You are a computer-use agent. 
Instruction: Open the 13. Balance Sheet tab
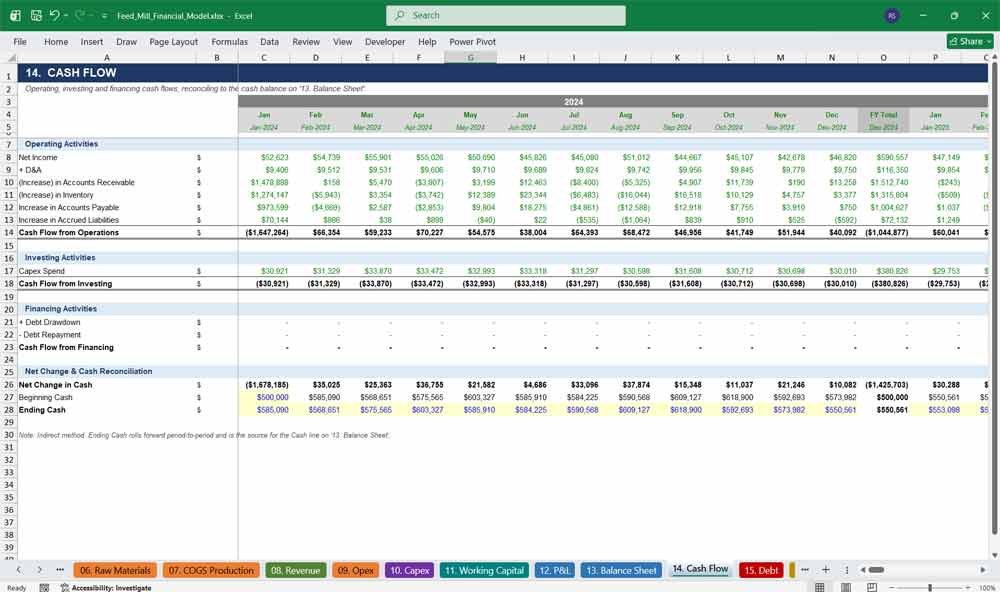click(621, 570)
